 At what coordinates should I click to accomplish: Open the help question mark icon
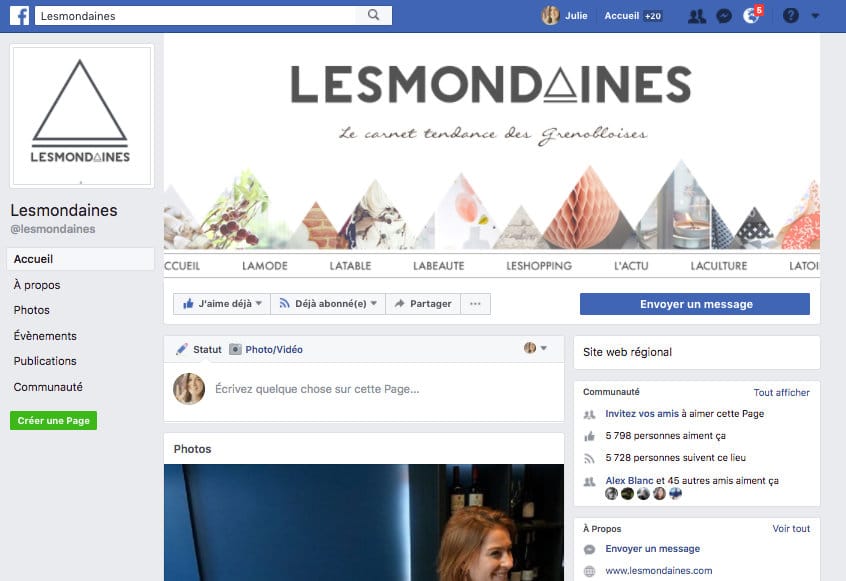[790, 16]
